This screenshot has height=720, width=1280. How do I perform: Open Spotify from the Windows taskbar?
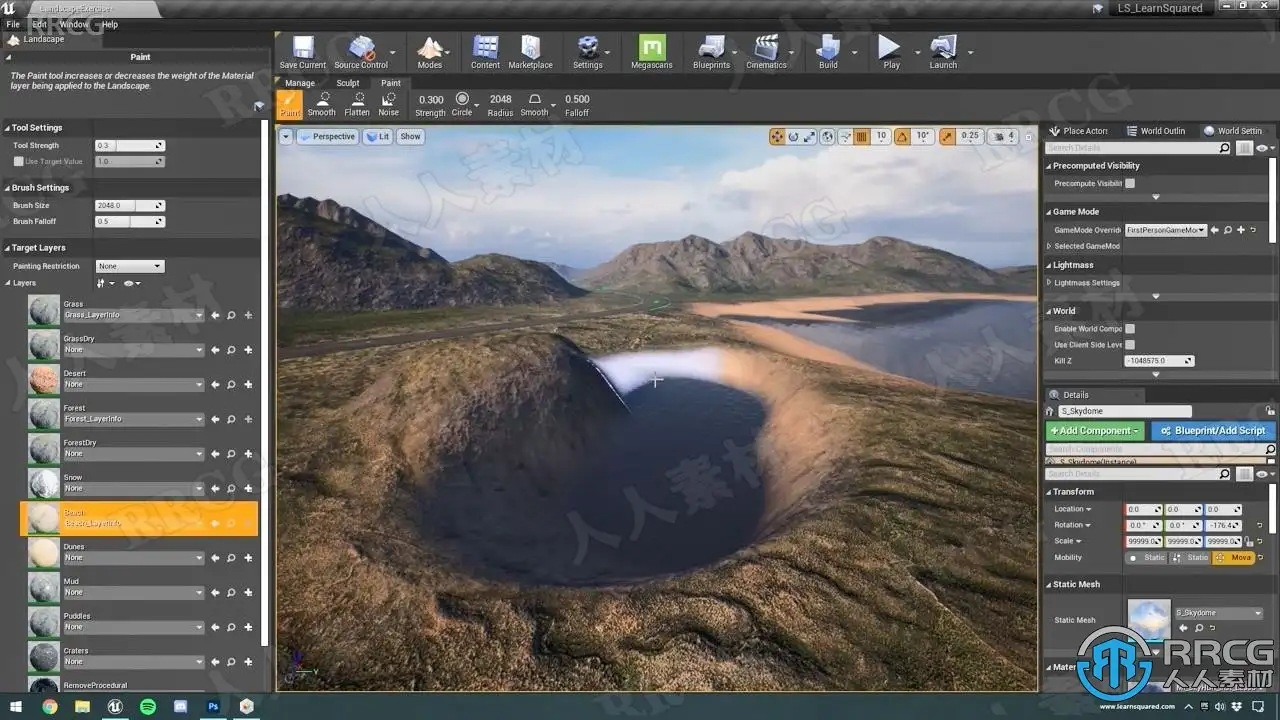148,706
